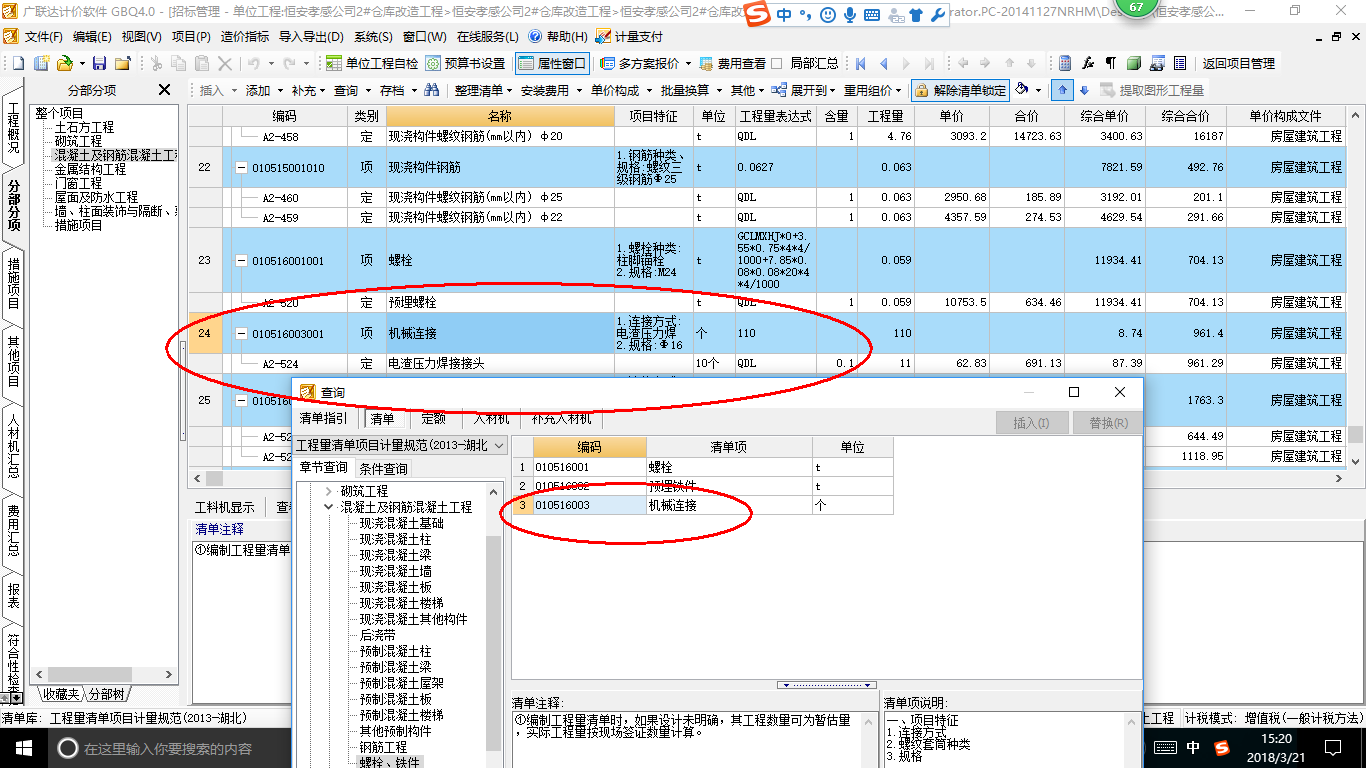Click the Open folder icon
The image size is (1366, 768).
[63, 63]
